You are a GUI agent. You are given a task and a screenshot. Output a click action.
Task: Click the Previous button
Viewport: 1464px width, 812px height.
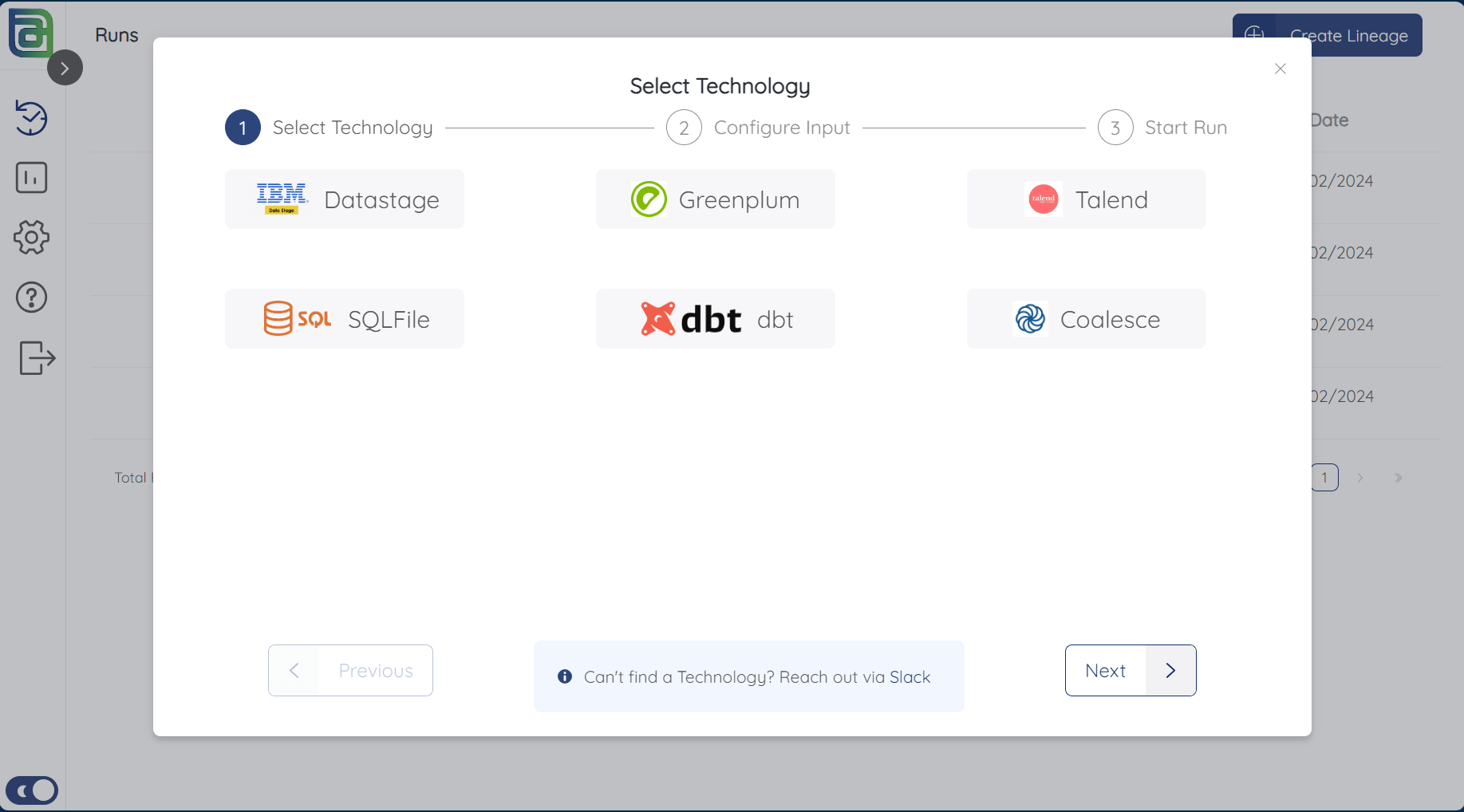[350, 671]
